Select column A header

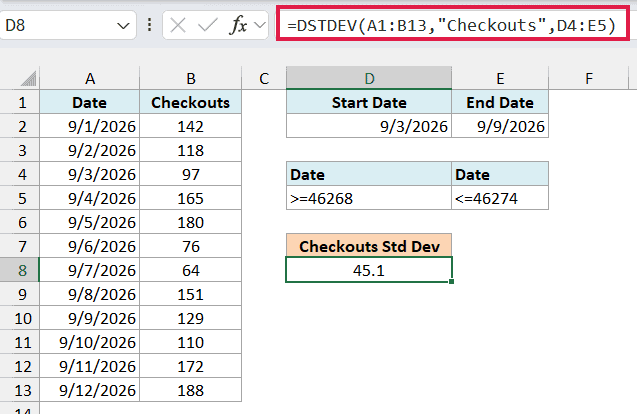click(90, 78)
